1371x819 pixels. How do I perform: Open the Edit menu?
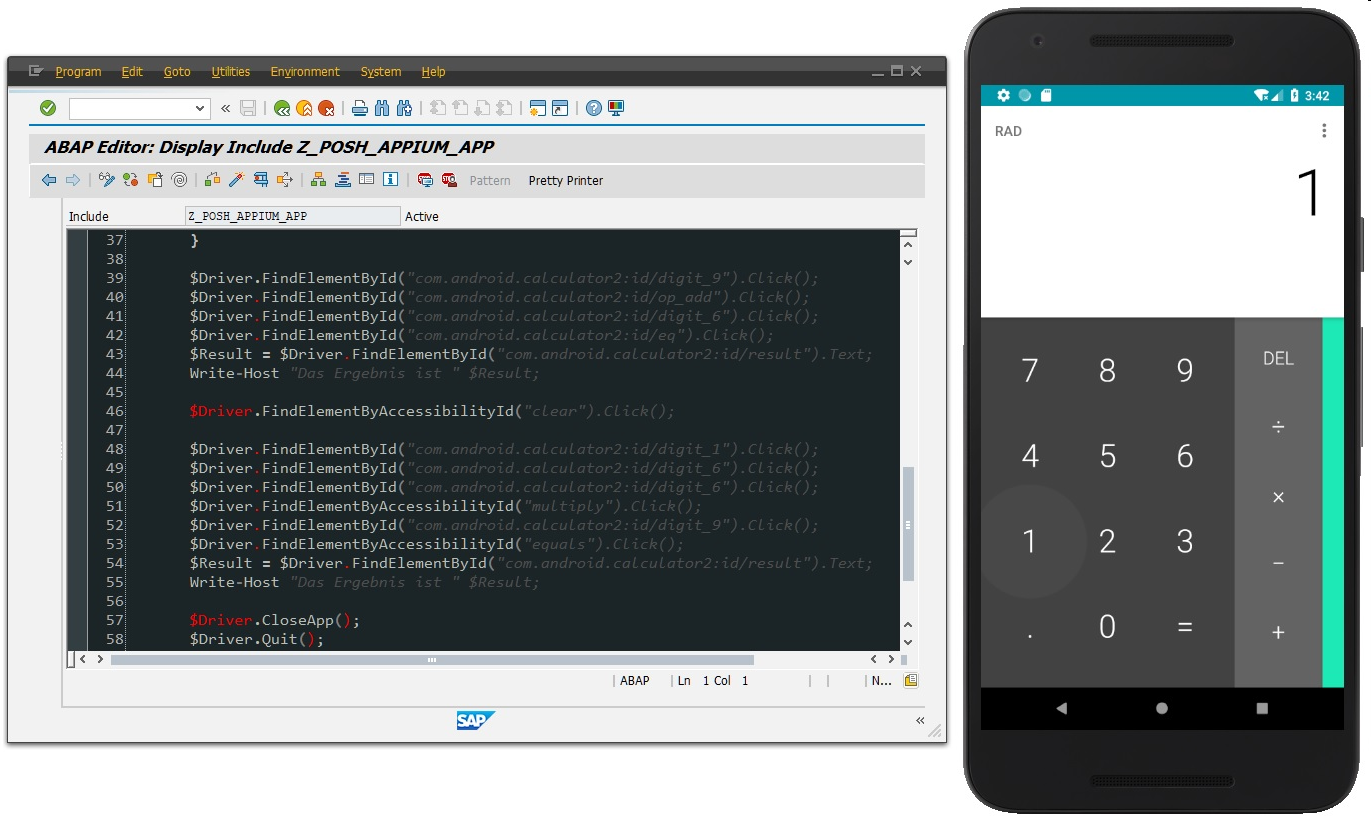[x=132, y=72]
